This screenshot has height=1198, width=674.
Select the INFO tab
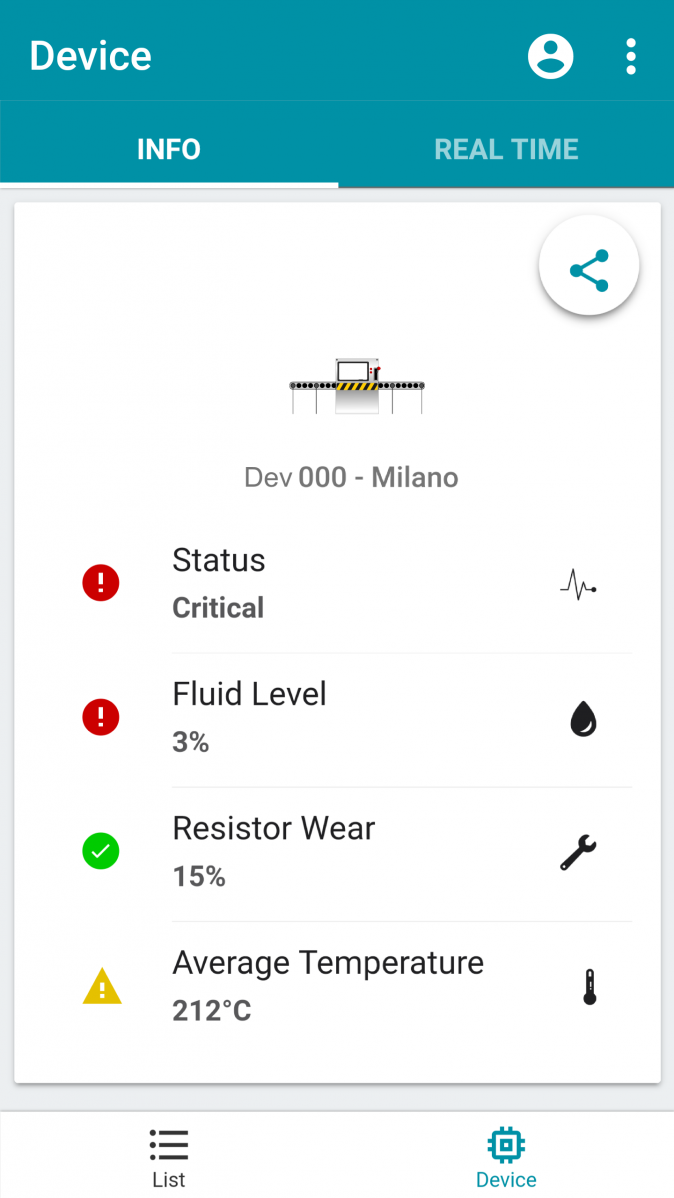pos(168,149)
